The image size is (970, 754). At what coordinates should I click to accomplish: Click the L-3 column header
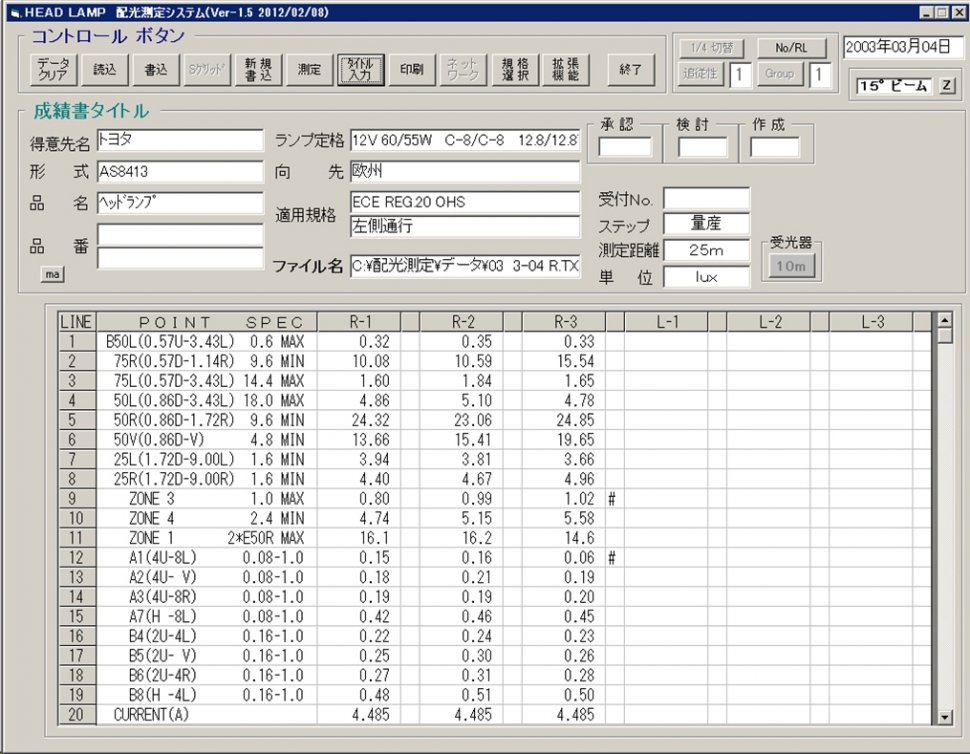[872, 322]
